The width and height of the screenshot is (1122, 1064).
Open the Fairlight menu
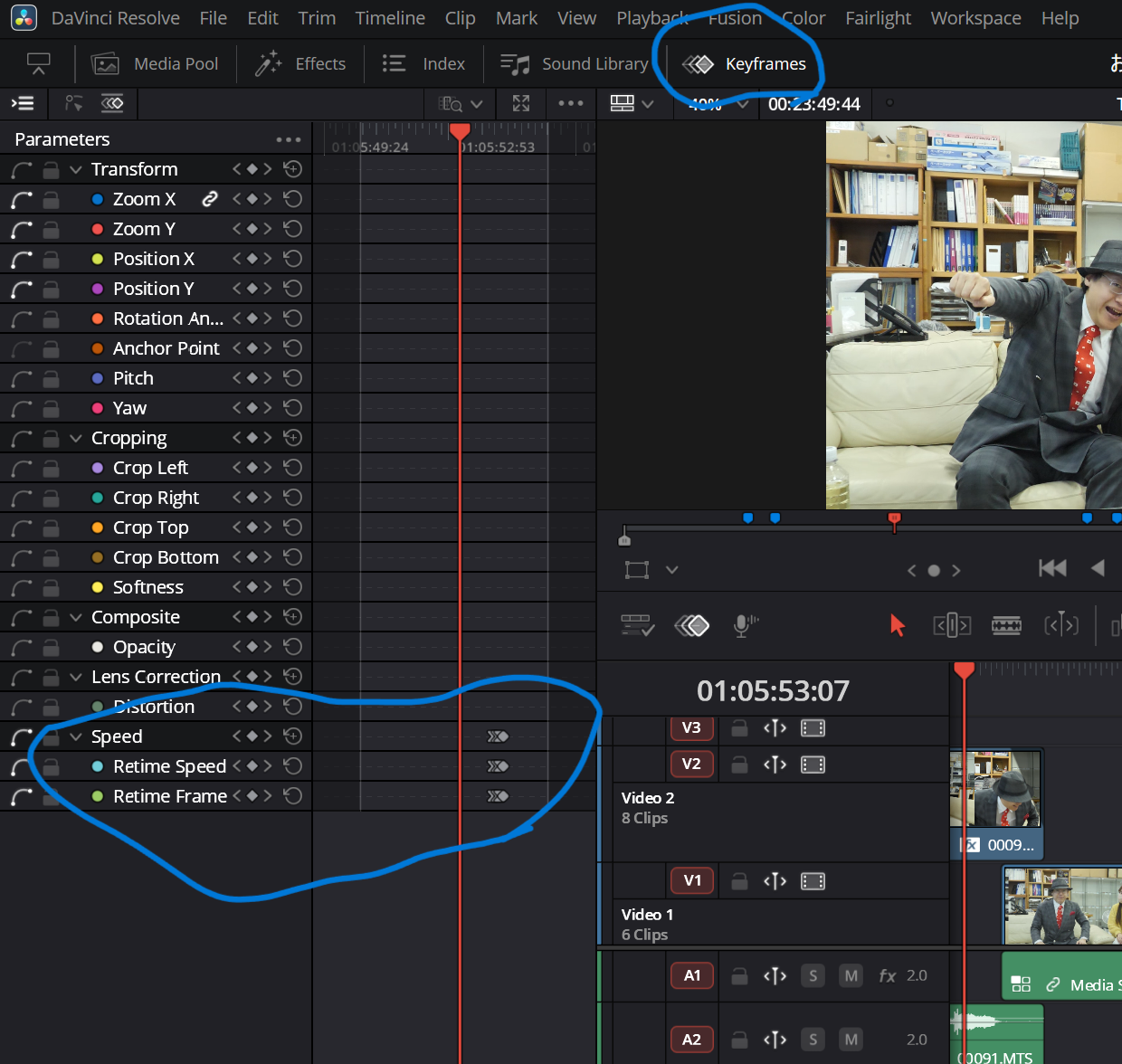[x=878, y=18]
